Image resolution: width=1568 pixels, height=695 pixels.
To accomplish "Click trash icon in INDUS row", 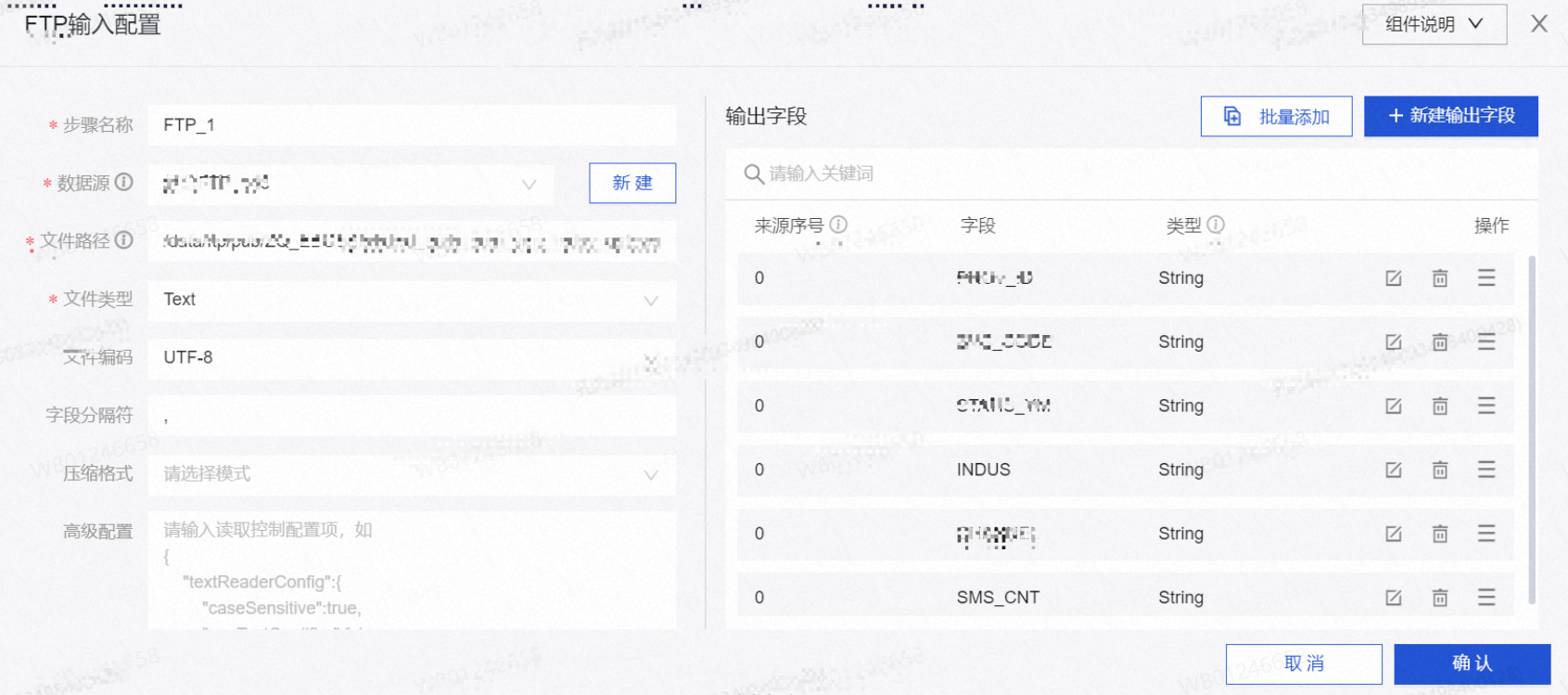I will (1439, 470).
